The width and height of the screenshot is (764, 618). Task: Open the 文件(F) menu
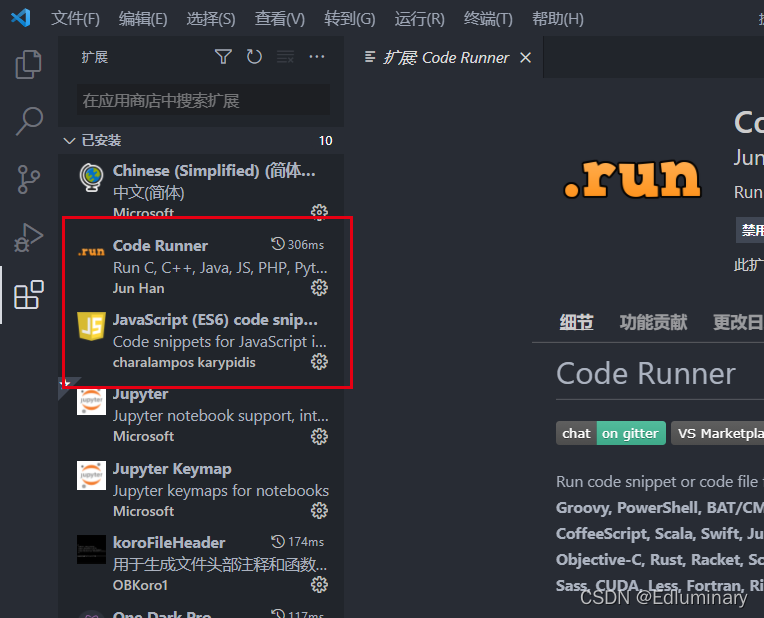click(76, 19)
